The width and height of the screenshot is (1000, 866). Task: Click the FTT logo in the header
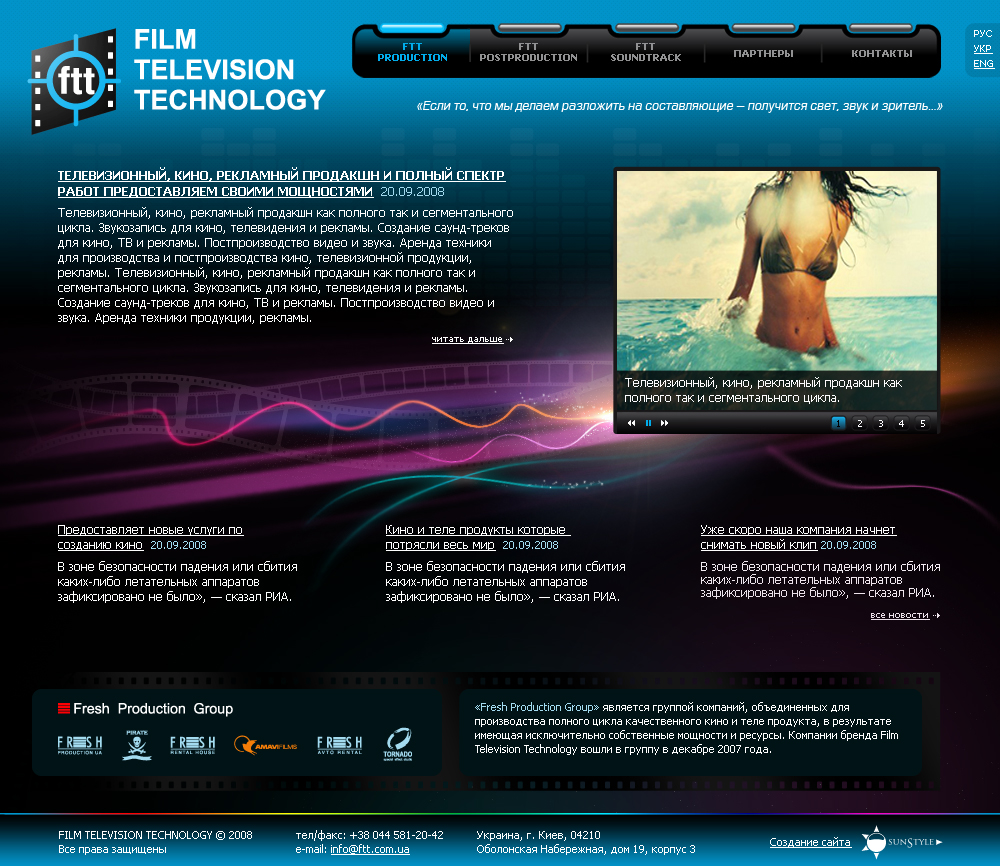tap(75, 78)
